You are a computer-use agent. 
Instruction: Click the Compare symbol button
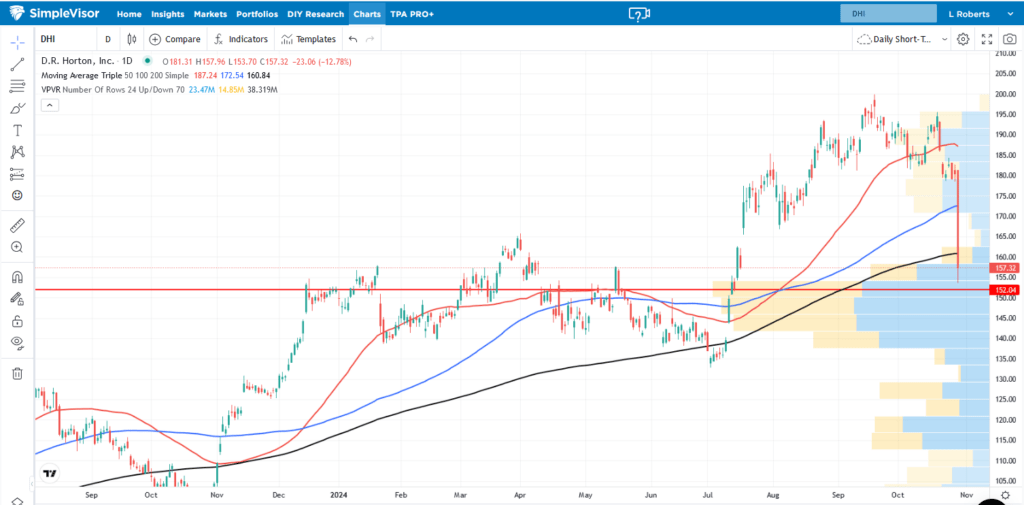tap(175, 39)
